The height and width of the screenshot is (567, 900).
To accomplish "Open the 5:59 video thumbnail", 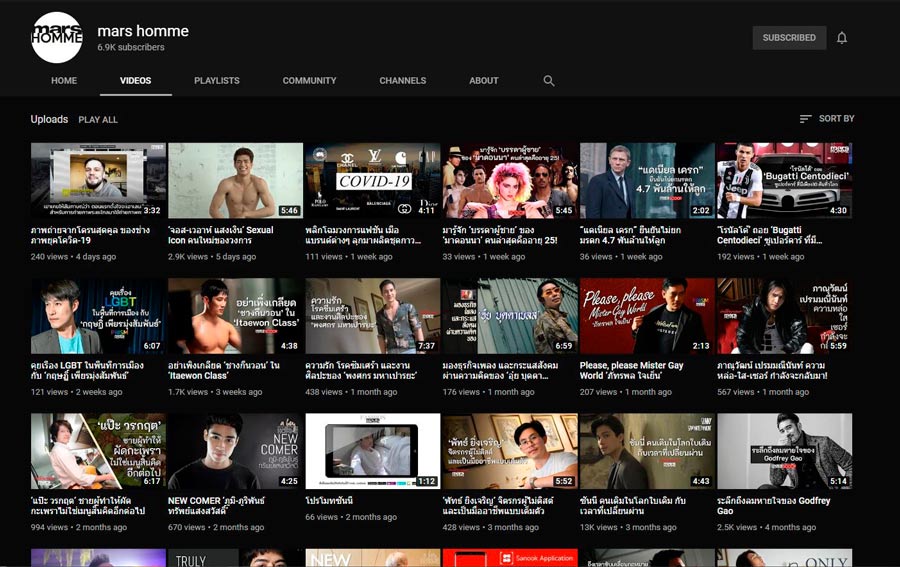I will tap(784, 316).
